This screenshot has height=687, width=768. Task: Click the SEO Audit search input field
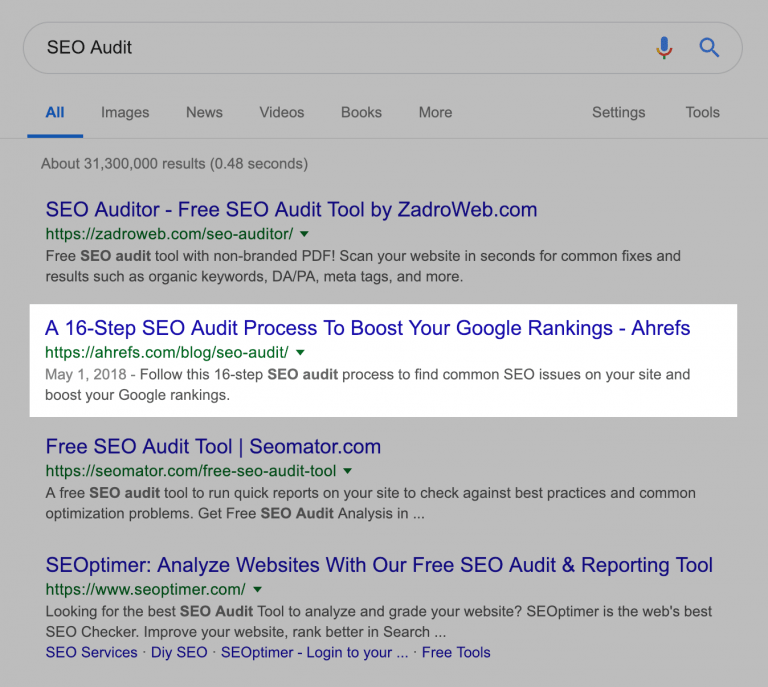330,48
